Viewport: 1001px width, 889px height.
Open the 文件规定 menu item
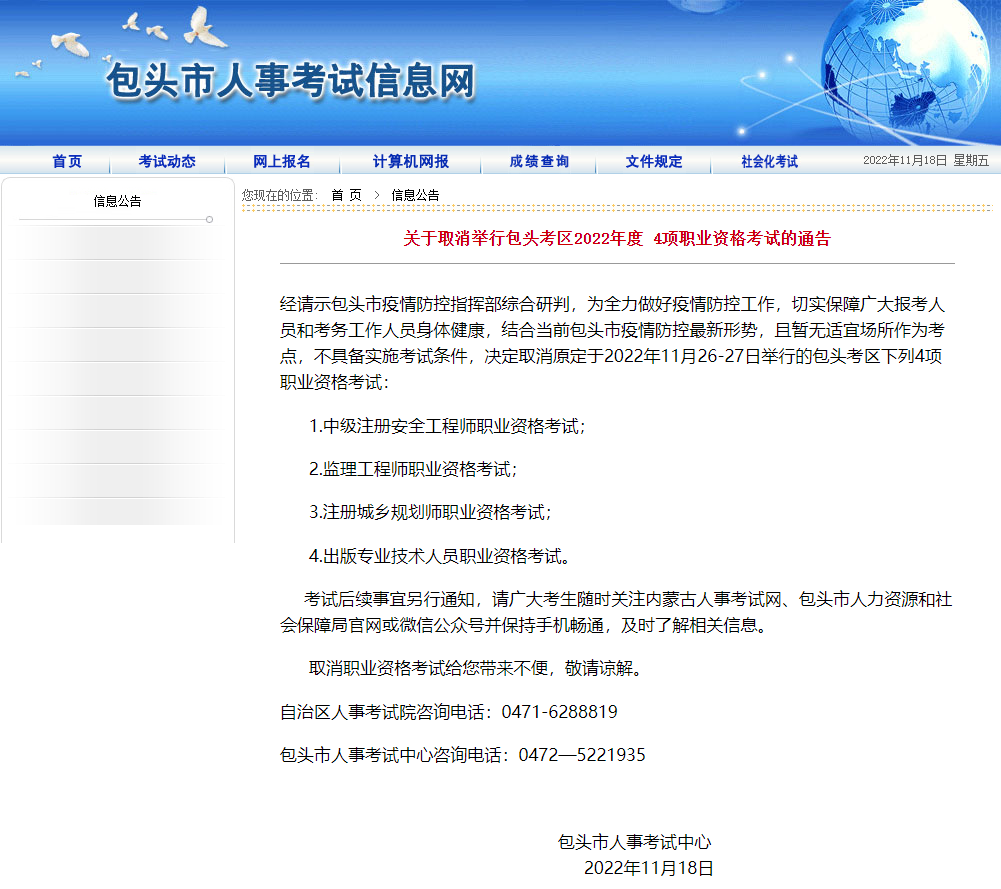click(x=654, y=161)
